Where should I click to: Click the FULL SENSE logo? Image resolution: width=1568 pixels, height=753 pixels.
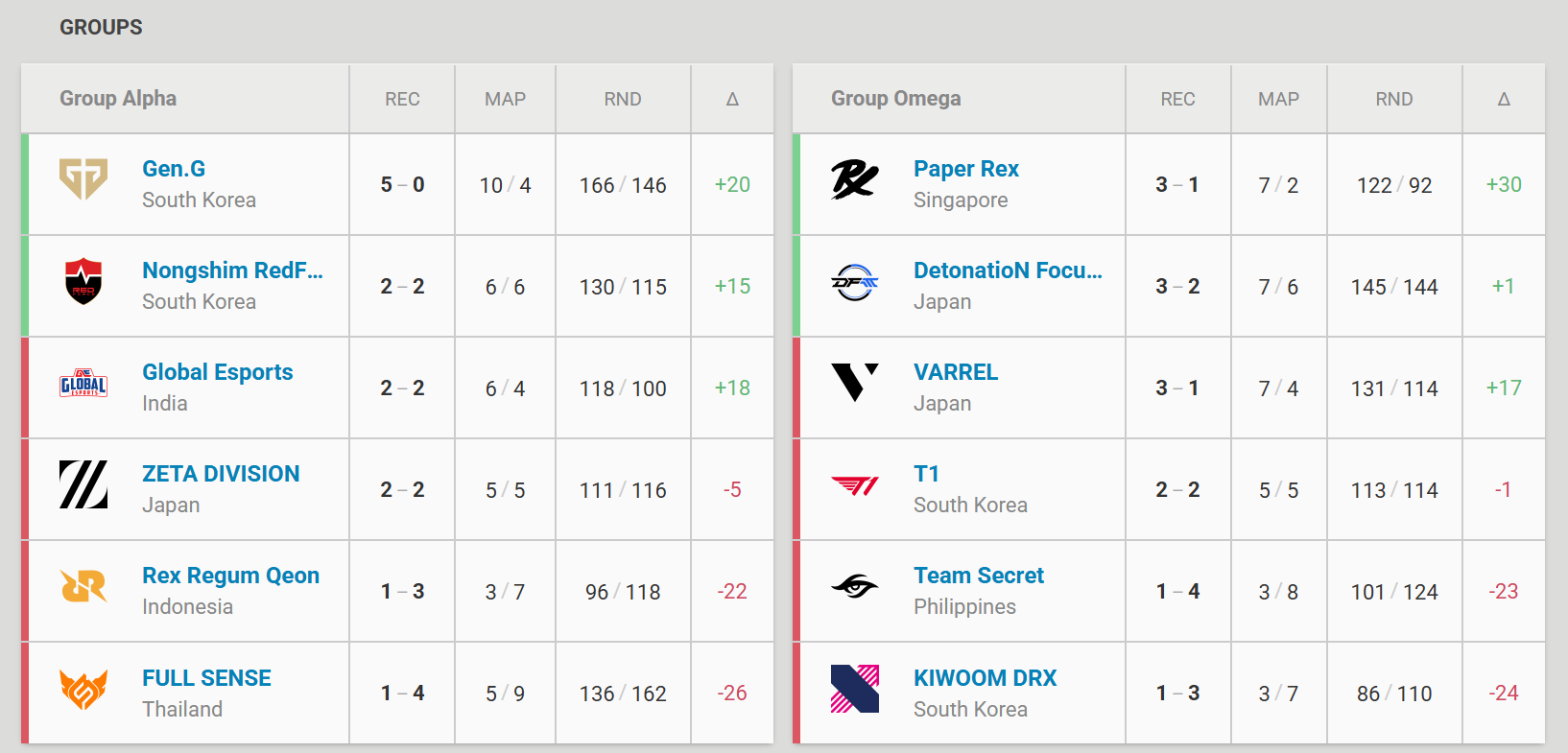[83, 689]
